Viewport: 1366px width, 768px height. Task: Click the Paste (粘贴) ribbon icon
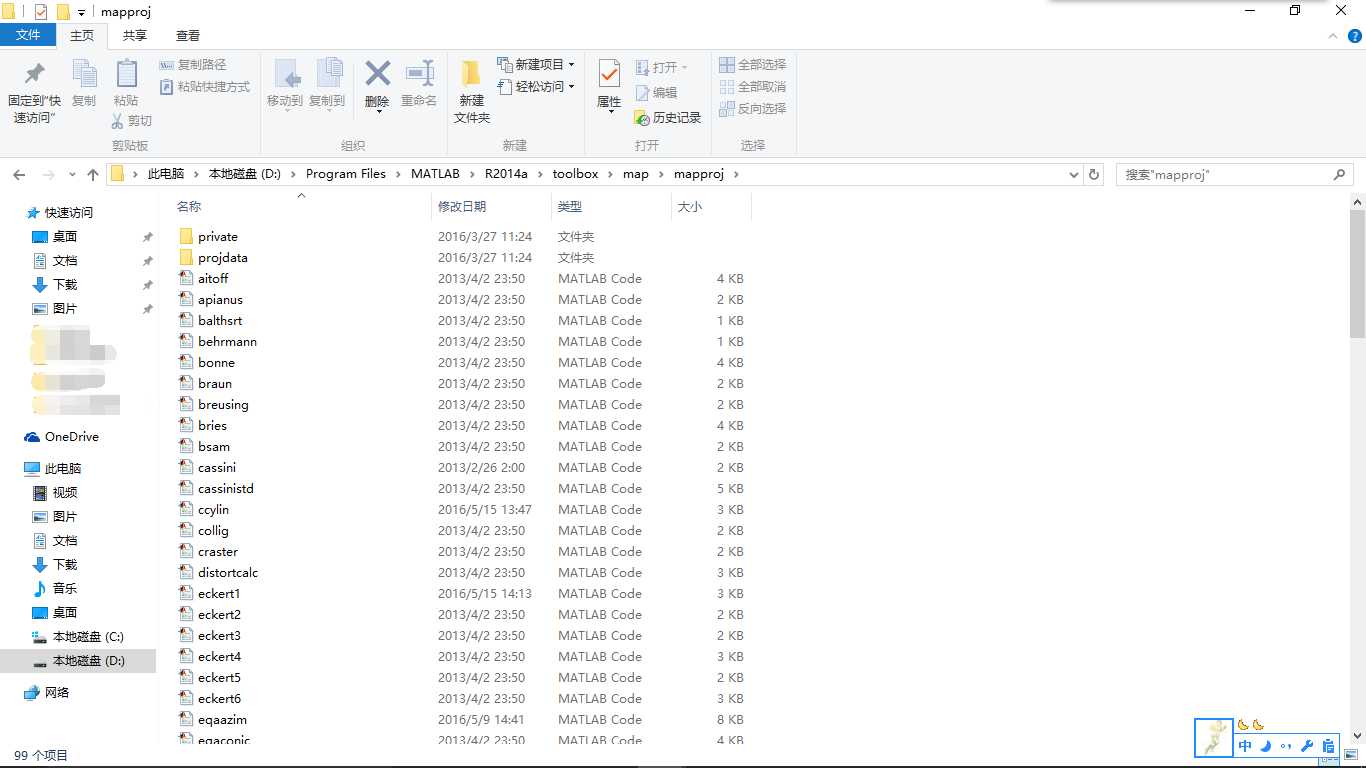coord(126,74)
